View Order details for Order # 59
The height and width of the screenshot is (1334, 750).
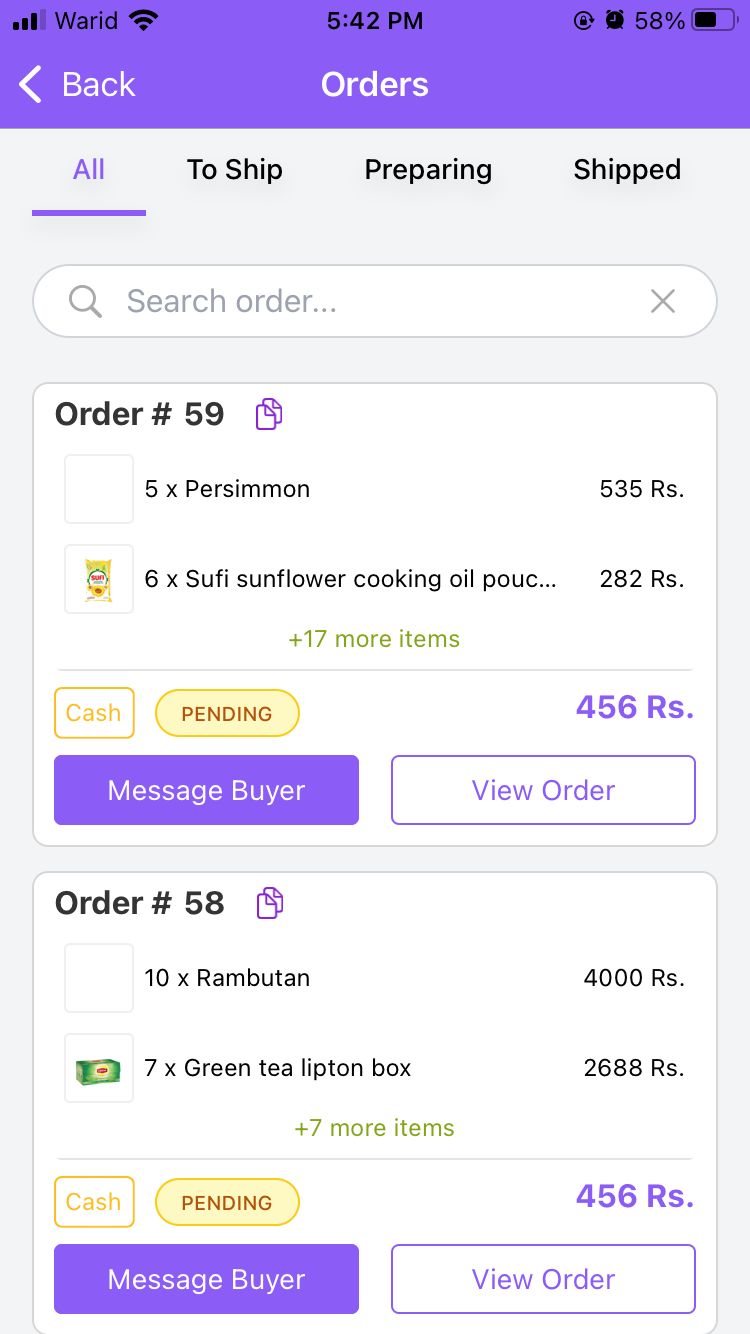point(543,790)
